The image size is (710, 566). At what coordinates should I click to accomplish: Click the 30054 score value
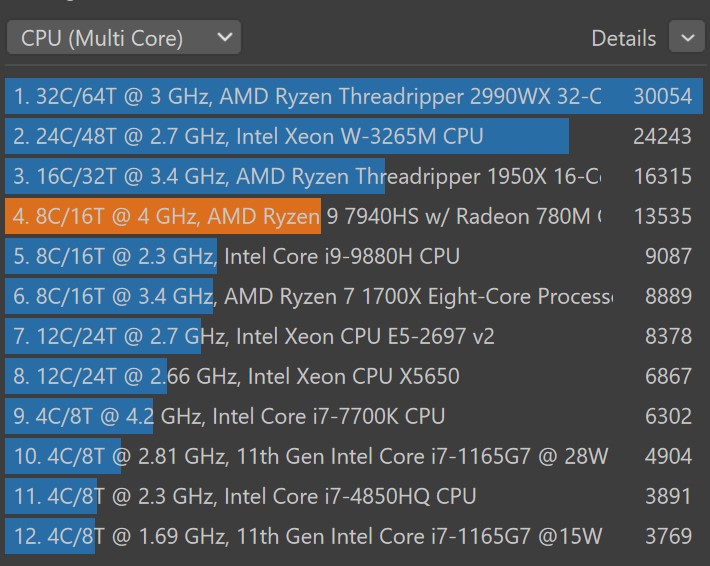tap(662, 97)
